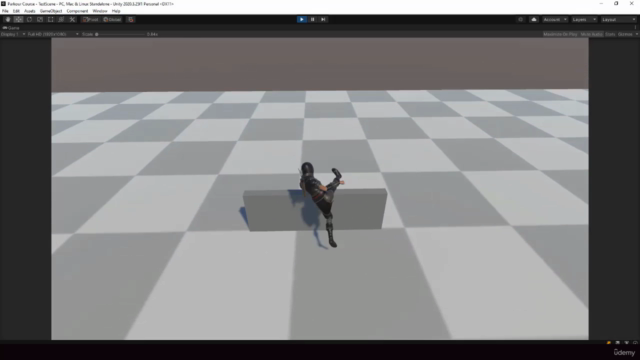This screenshot has height=360, width=640.
Task: Click the ninja character in game view
Action: tap(322, 200)
